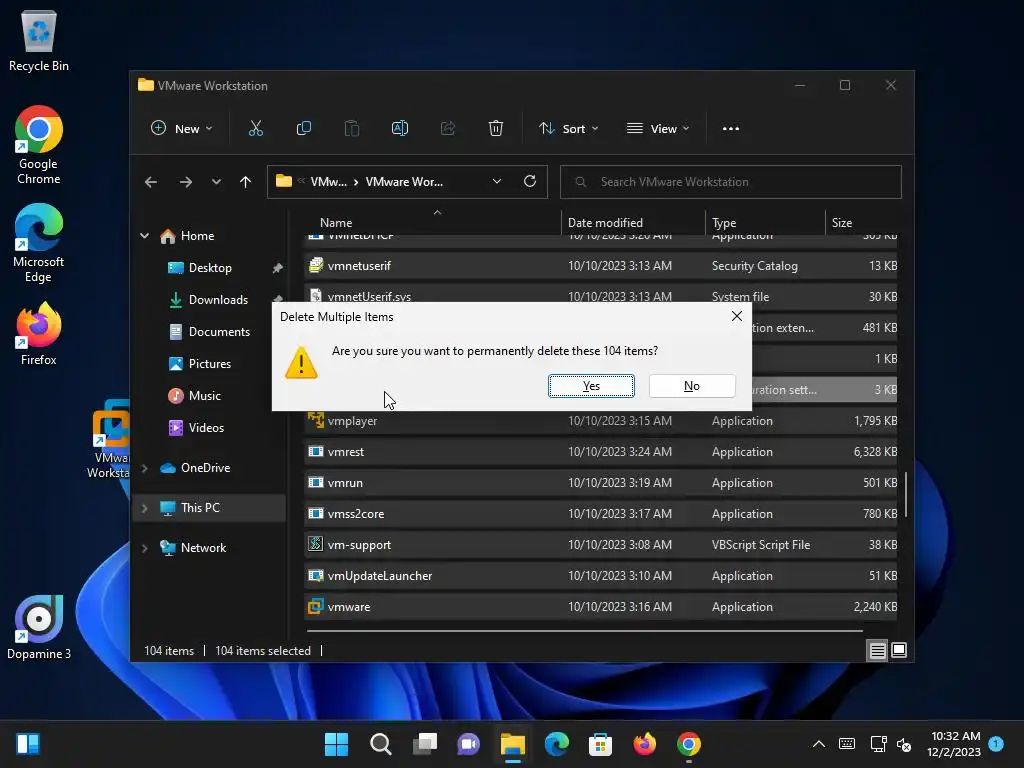The height and width of the screenshot is (768, 1024).
Task: Expand the OneDrive tree node
Action: tap(144, 468)
